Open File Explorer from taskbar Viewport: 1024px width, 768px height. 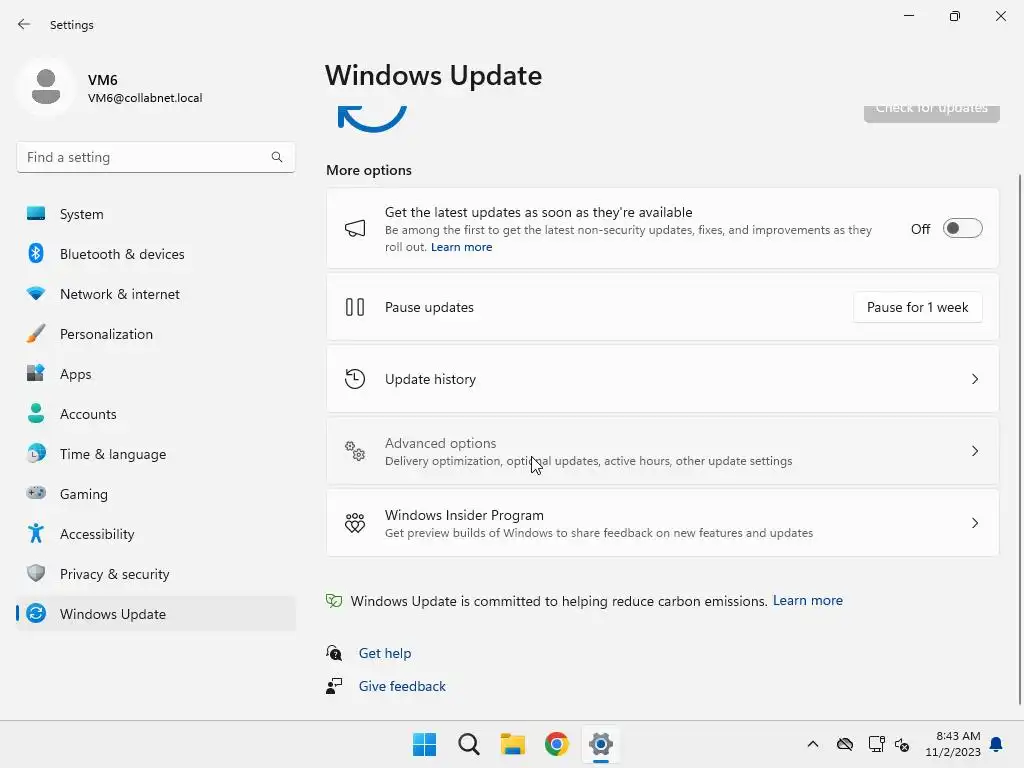513,744
